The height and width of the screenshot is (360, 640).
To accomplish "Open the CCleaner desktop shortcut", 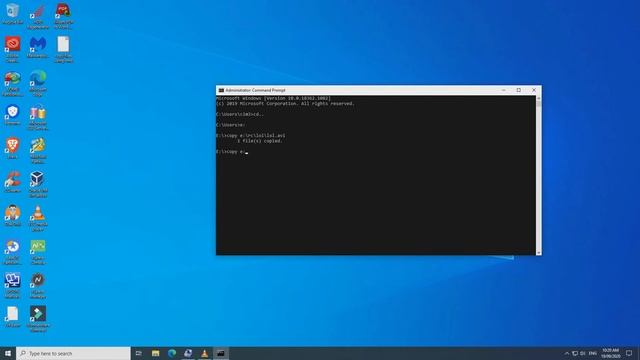I will 12,182.
